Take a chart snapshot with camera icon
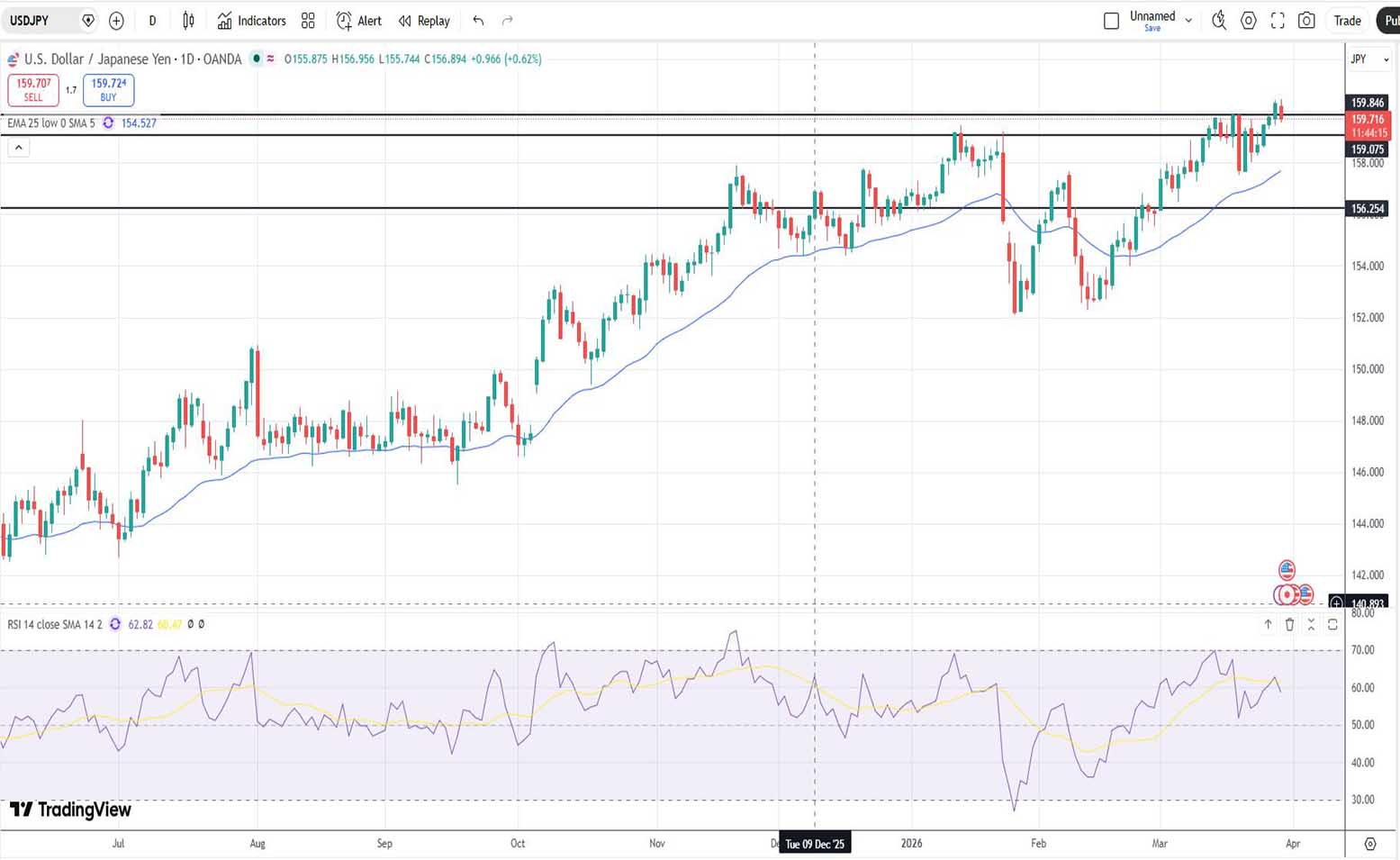This screenshot has height=860, width=1400. [1306, 21]
